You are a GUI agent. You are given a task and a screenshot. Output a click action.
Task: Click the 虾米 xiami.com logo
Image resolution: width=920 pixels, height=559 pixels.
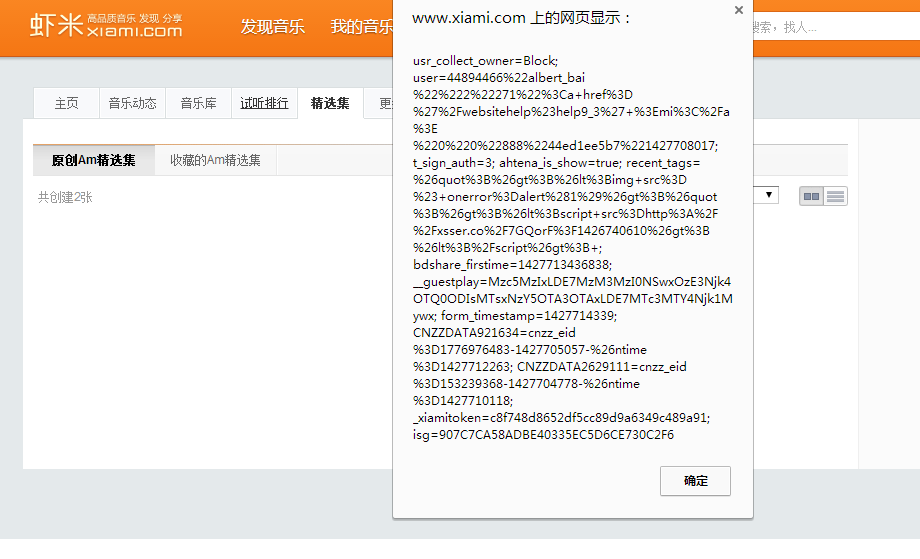click(x=106, y=25)
